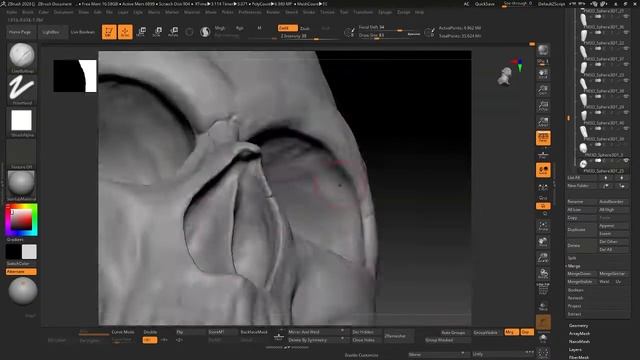This screenshot has height=360, width=640.
Task: Open the Document menu
Action: pyautogui.click(x=64, y=12)
